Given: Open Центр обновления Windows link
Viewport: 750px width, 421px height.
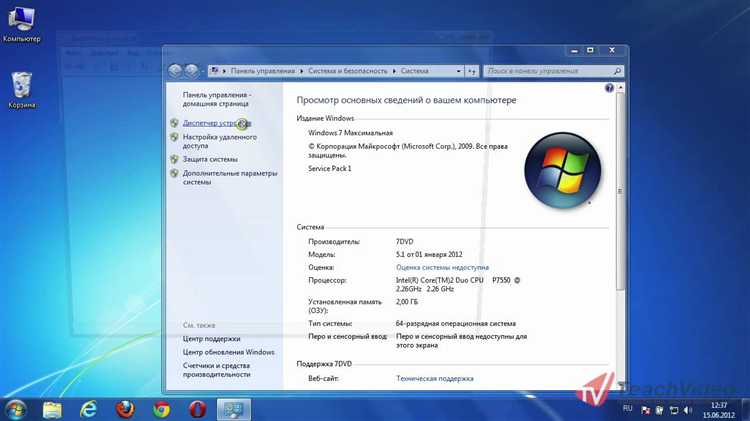Looking at the screenshot, I should coord(228,352).
